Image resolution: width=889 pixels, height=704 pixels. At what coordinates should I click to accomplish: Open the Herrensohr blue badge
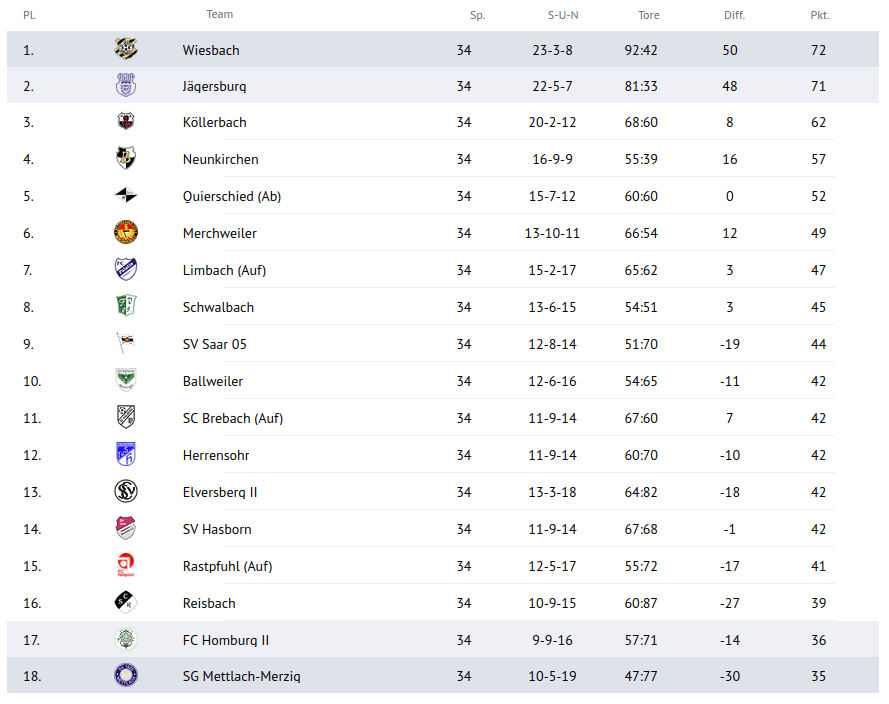126,454
